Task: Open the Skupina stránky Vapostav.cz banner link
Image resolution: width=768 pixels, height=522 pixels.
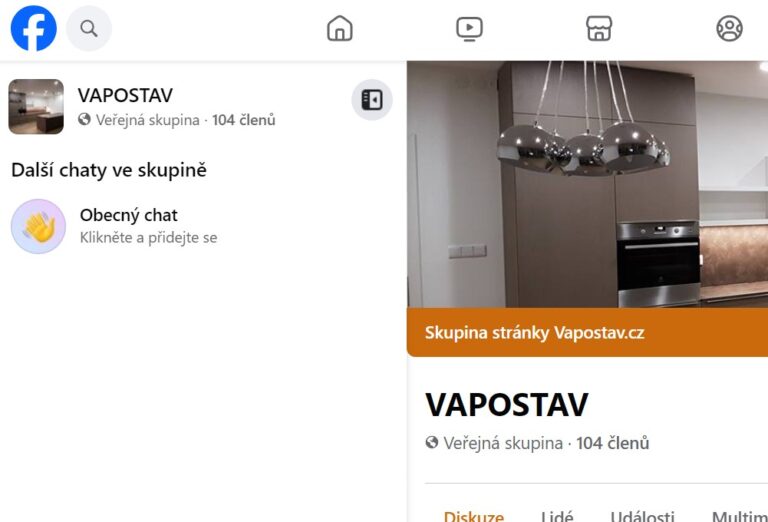Action: coord(534,333)
